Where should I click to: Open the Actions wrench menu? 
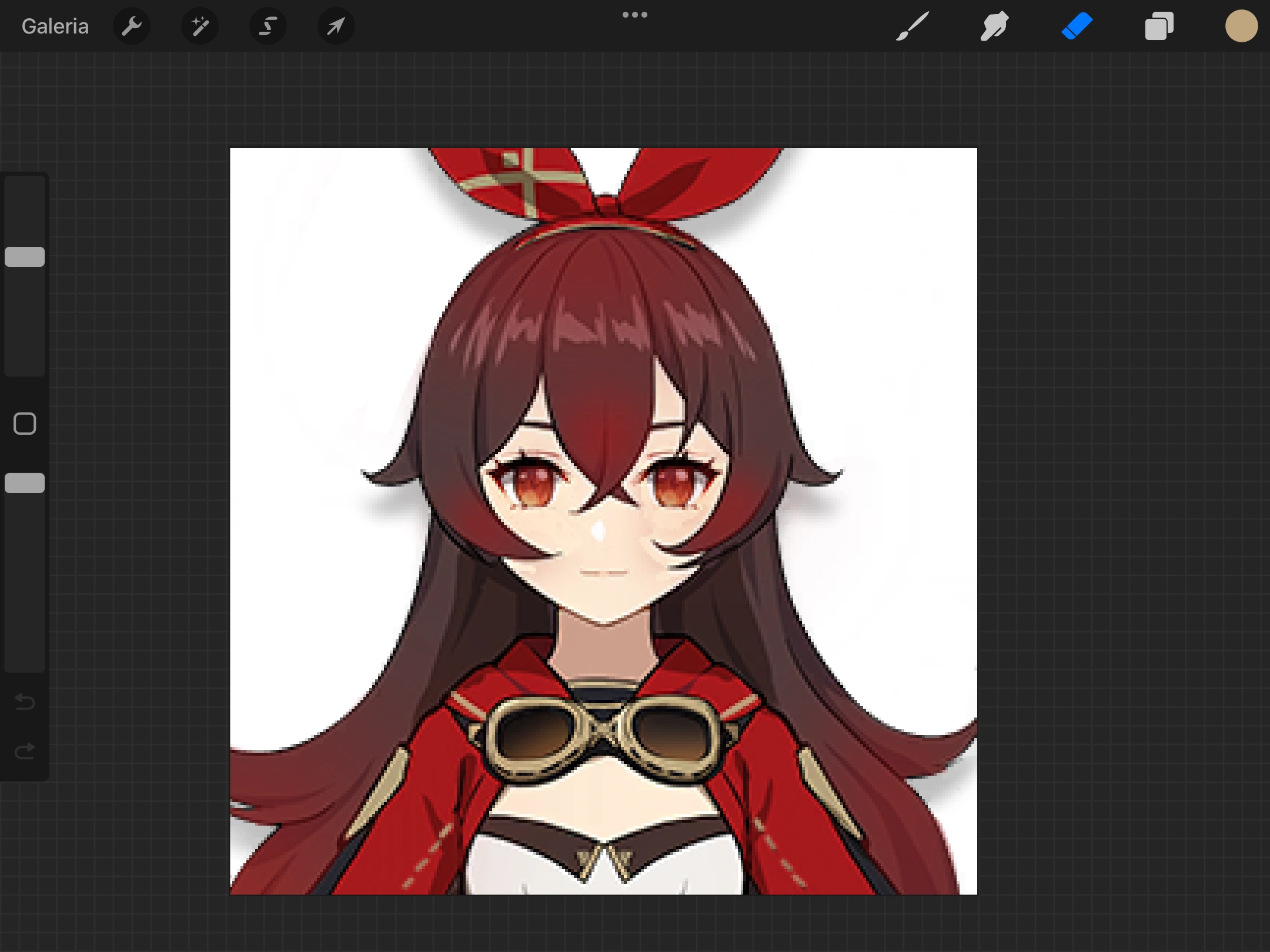tap(132, 26)
